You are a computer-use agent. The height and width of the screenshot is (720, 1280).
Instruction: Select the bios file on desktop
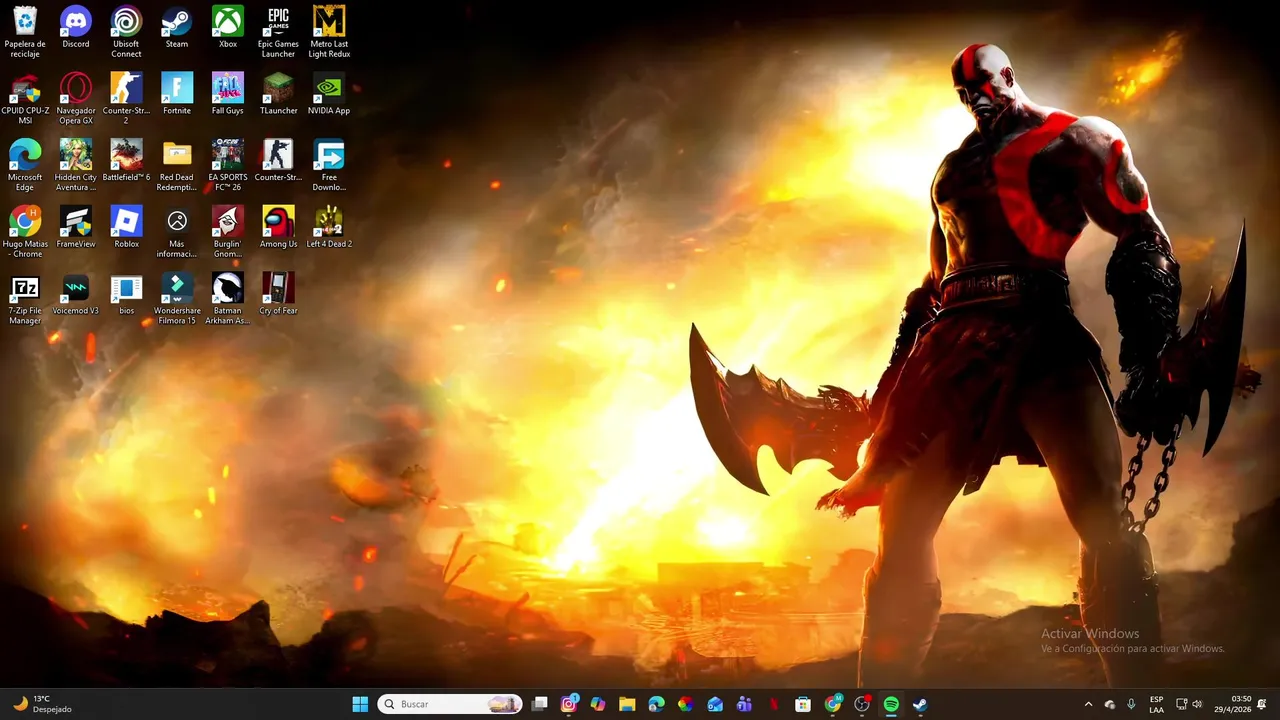click(x=126, y=294)
